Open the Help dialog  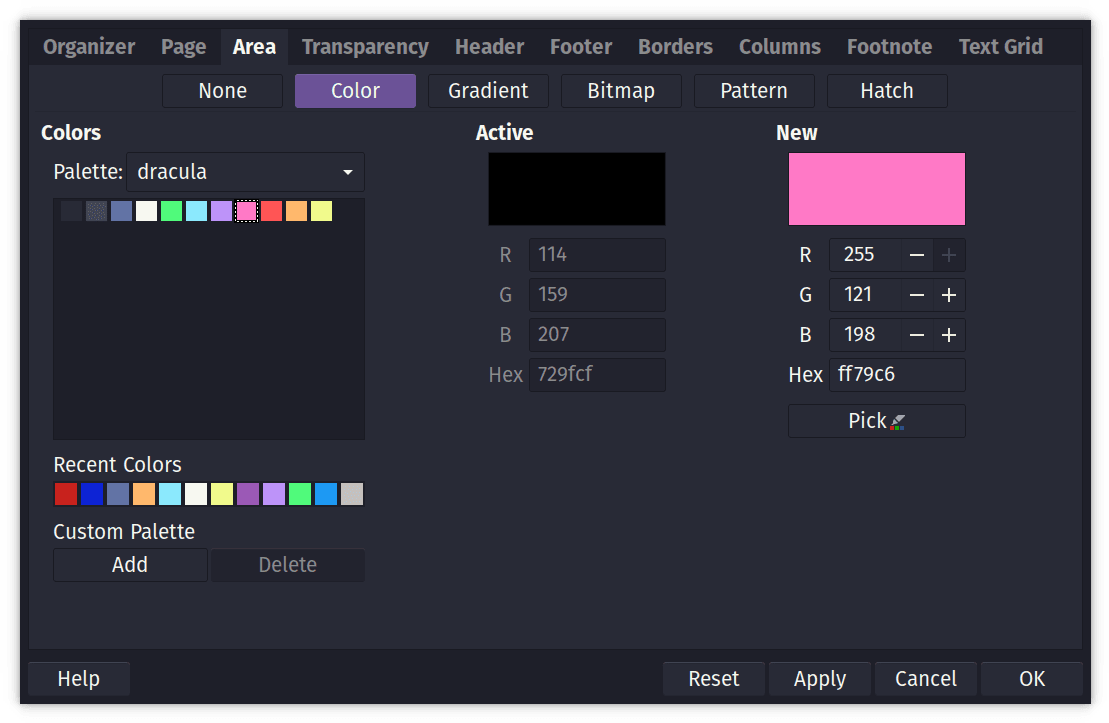point(78,678)
